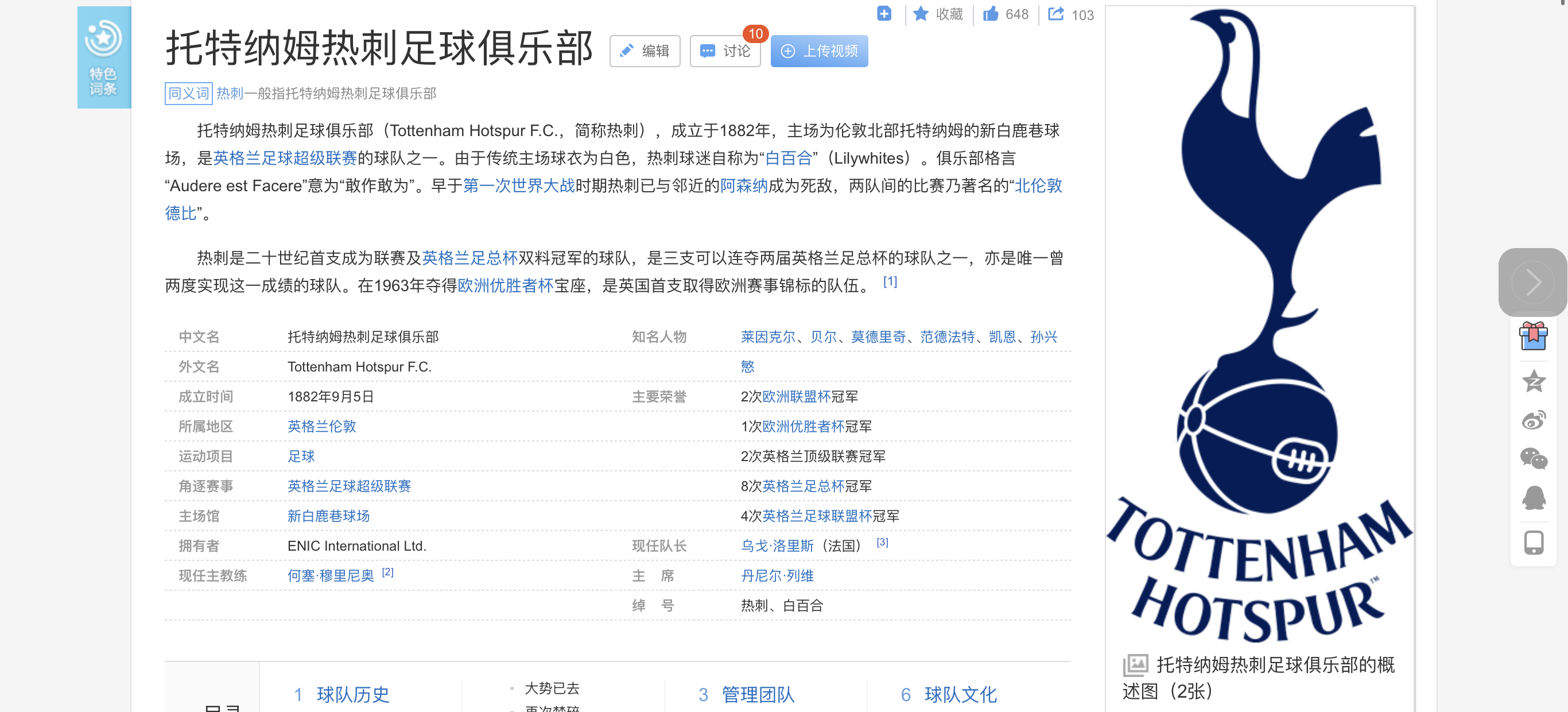Screen dimensions: 1568x712
Task: Click the blue plus icon near favorites
Action: pos(884,13)
